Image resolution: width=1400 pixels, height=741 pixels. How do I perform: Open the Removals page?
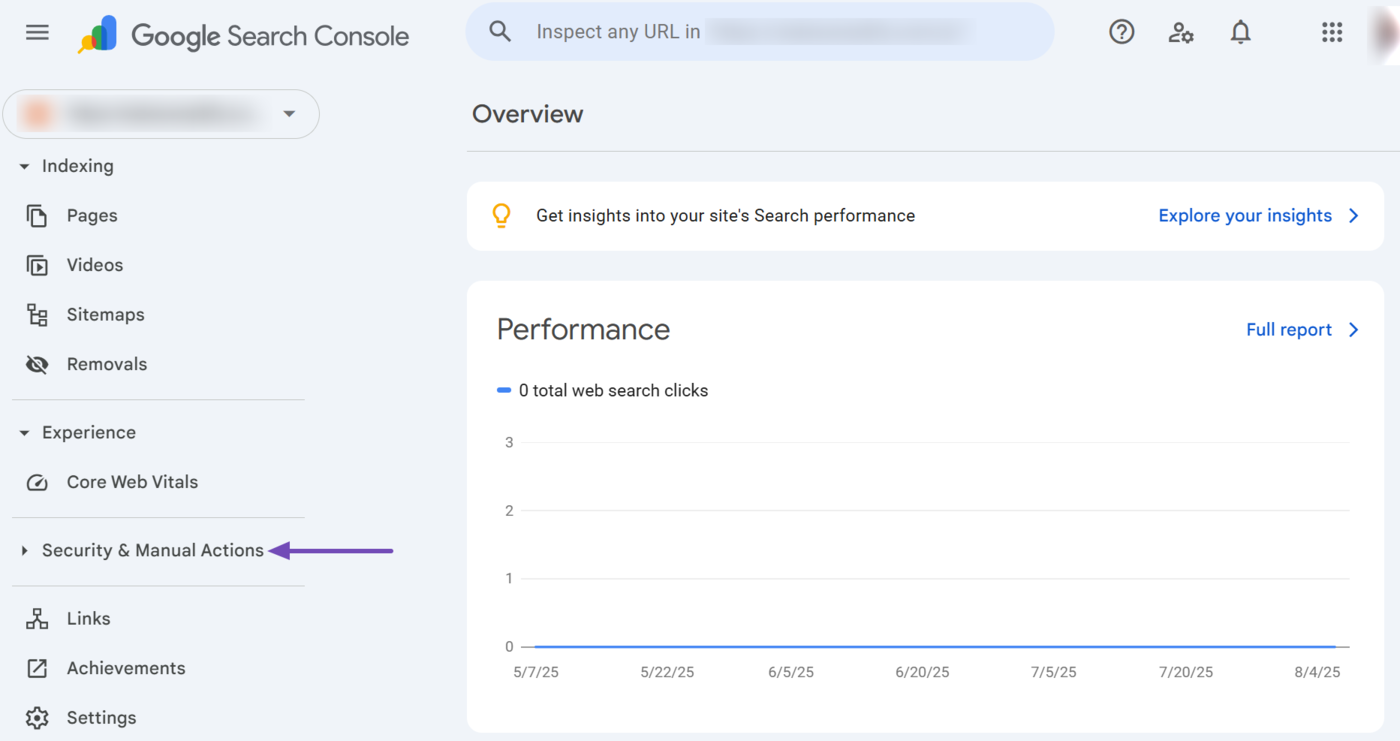(106, 365)
